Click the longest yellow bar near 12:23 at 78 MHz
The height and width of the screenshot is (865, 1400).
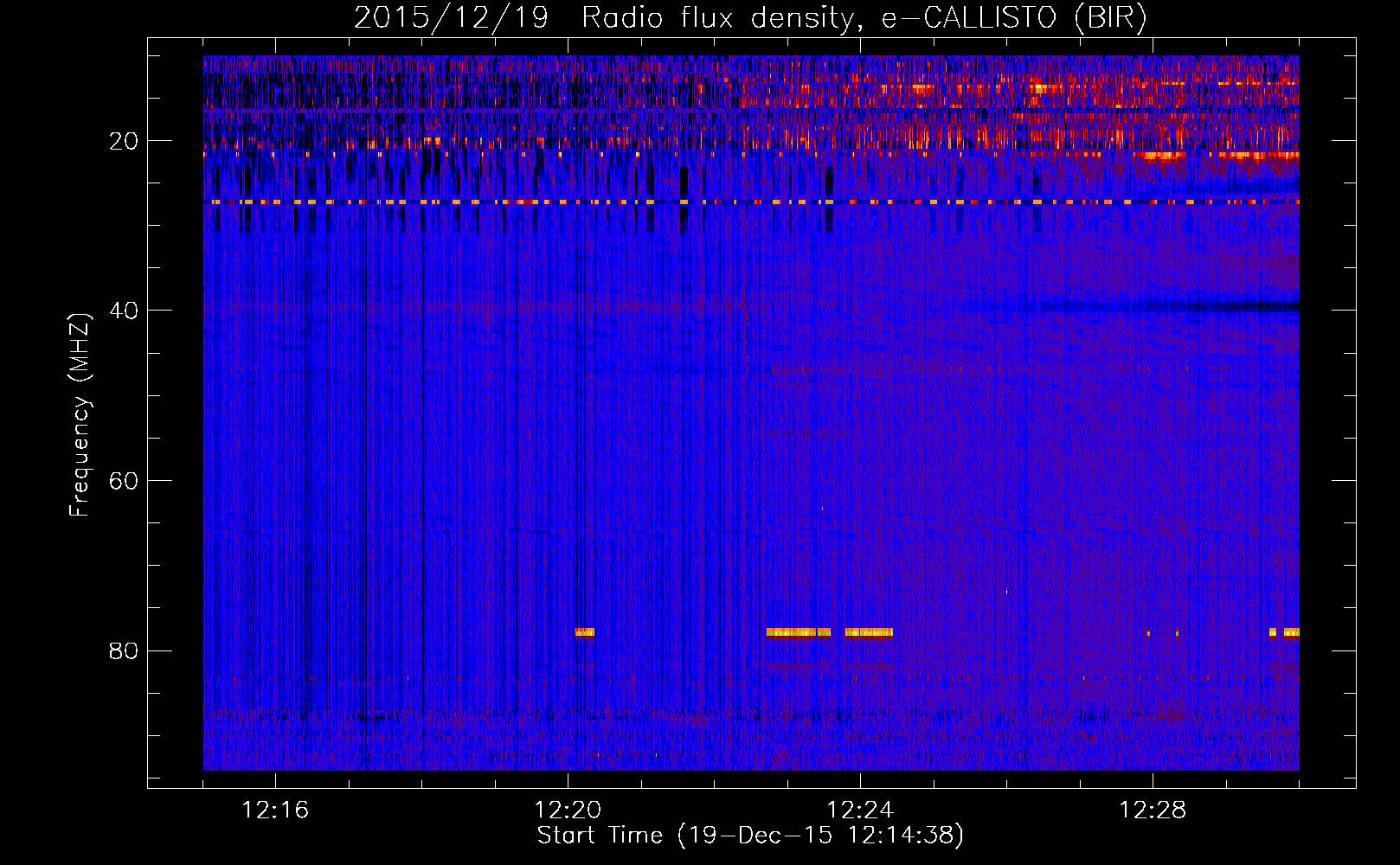click(791, 632)
